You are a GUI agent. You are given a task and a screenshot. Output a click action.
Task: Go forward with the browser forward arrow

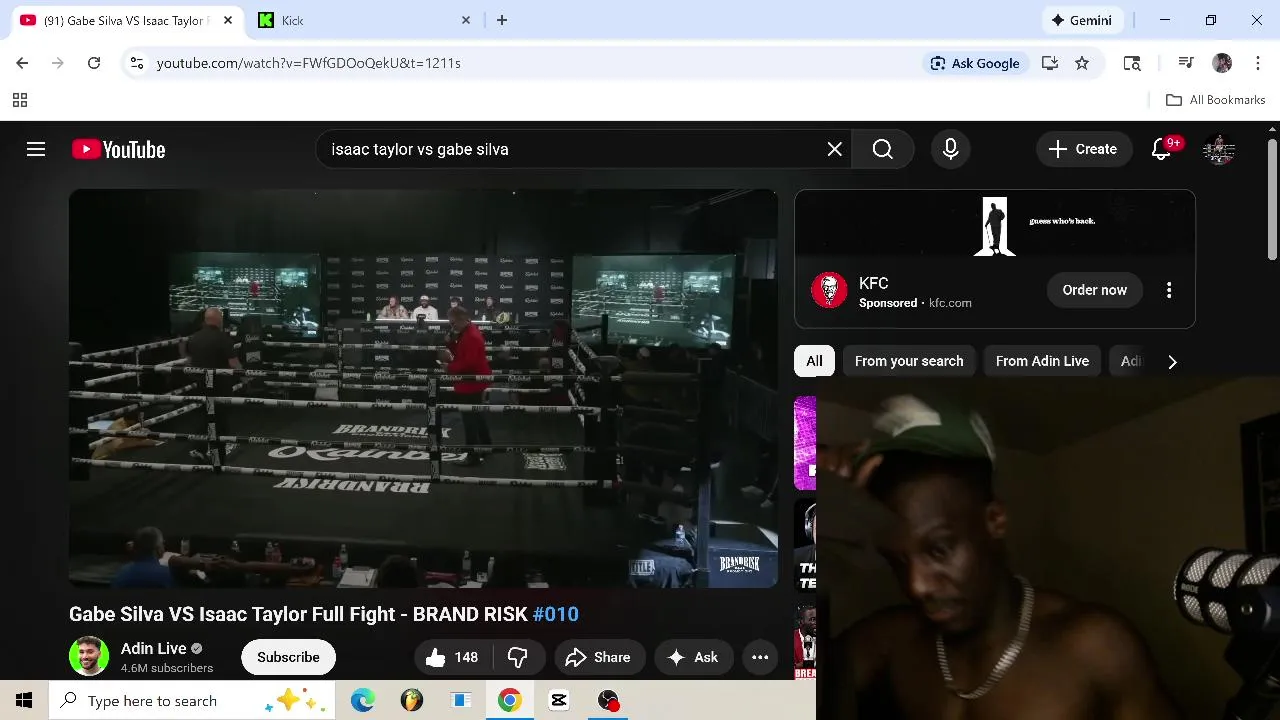[x=58, y=63]
